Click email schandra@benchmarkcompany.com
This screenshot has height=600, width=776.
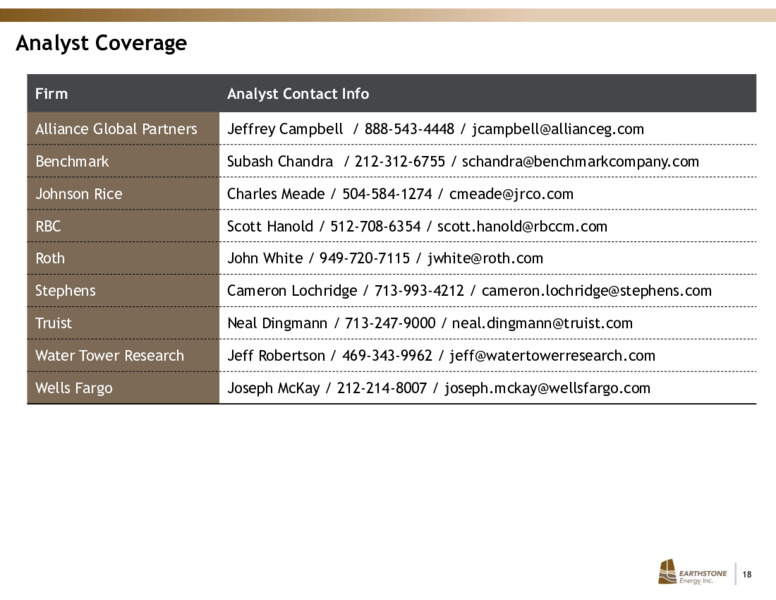tap(581, 162)
